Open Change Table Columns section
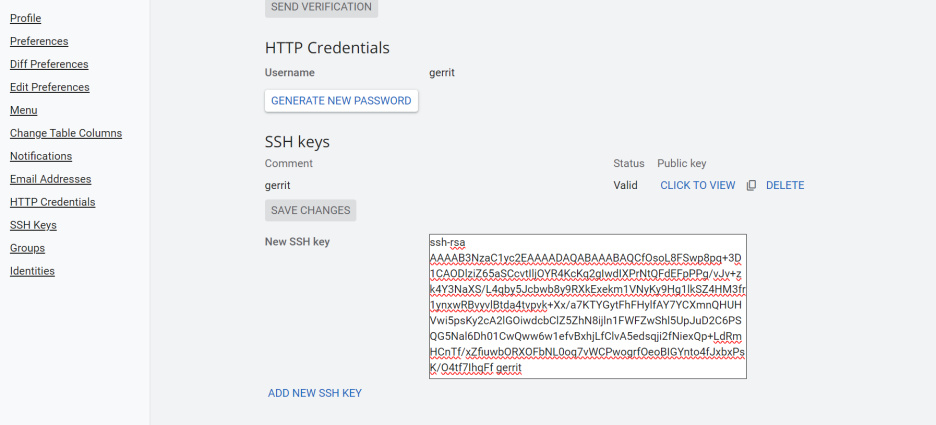This screenshot has height=425, width=936. [66, 133]
